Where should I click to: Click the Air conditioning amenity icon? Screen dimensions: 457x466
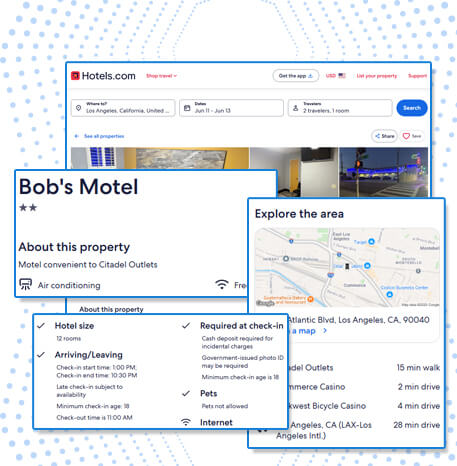(x=25, y=284)
